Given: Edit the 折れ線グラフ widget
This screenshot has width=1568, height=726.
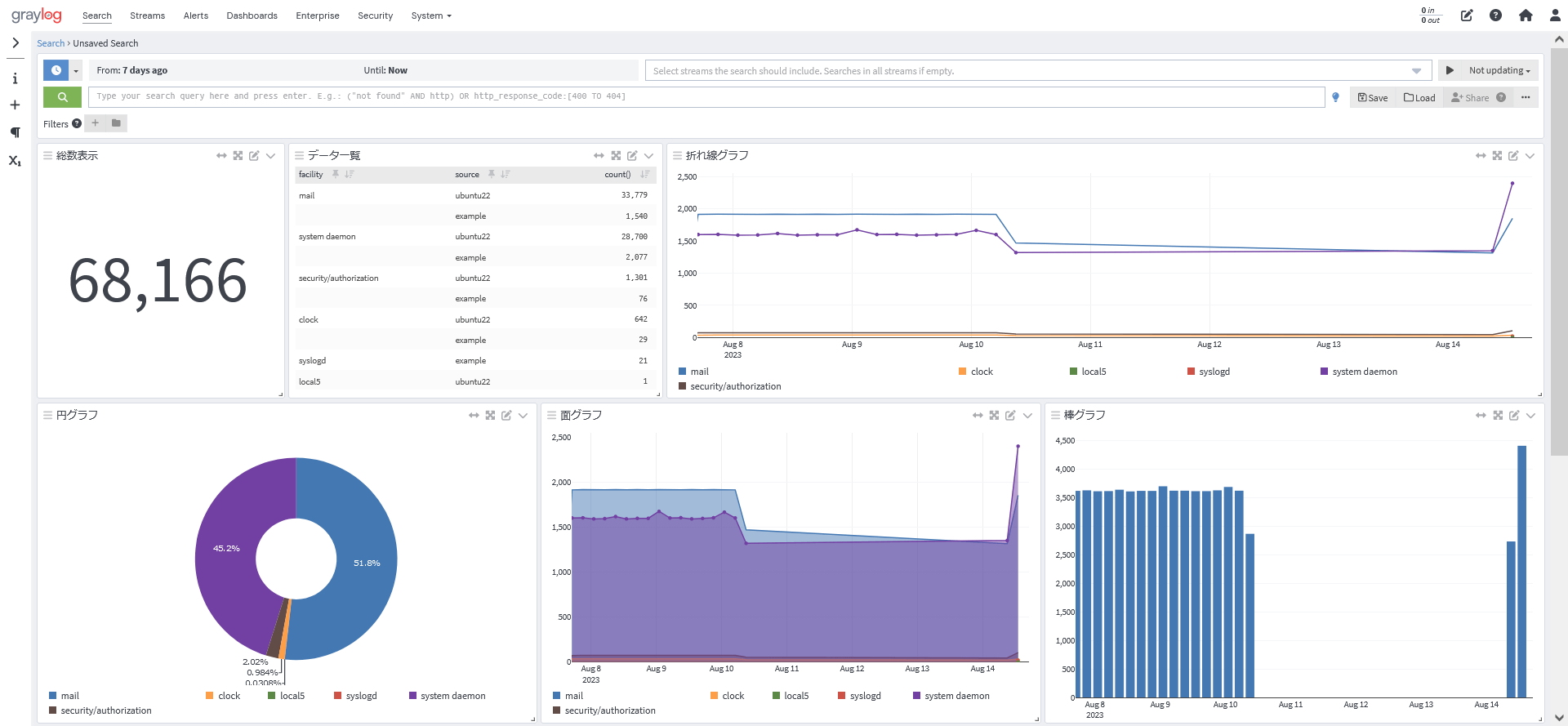Looking at the screenshot, I should pyautogui.click(x=1513, y=156).
